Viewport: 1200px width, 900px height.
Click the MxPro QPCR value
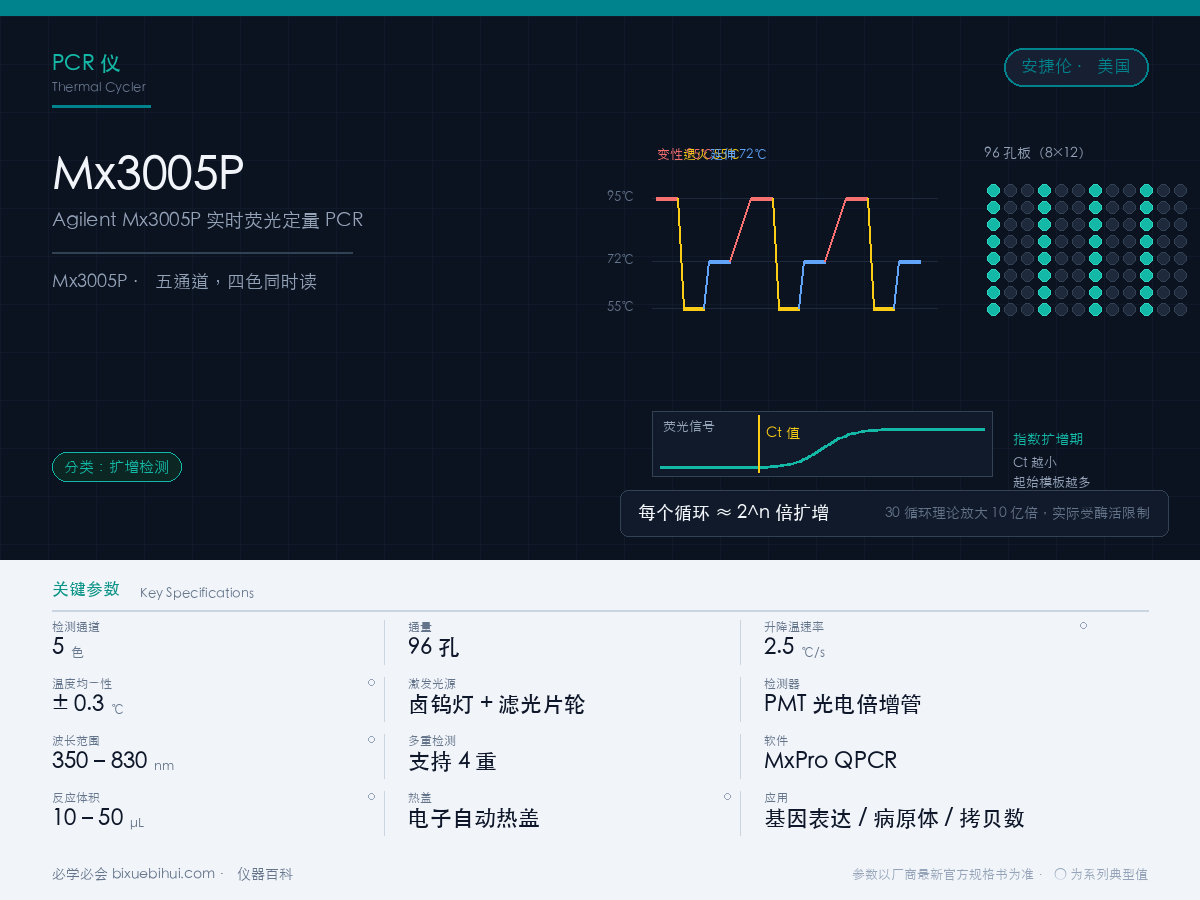tap(830, 761)
